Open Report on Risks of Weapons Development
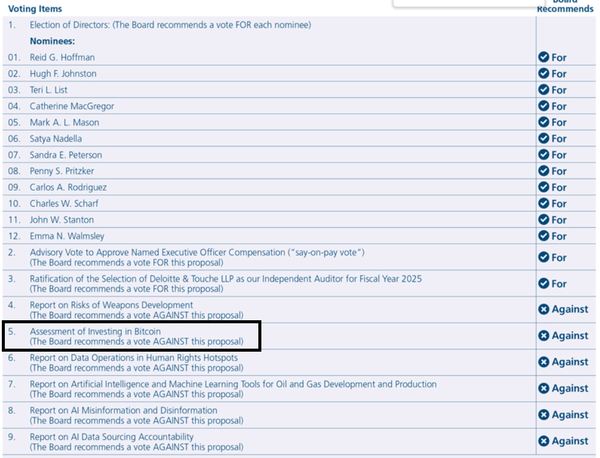 pyautogui.click(x=111, y=305)
